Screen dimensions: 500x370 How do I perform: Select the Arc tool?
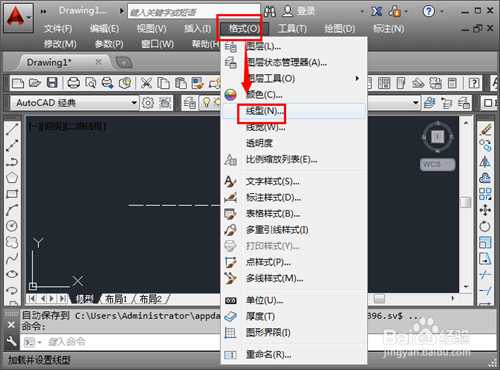(12, 210)
